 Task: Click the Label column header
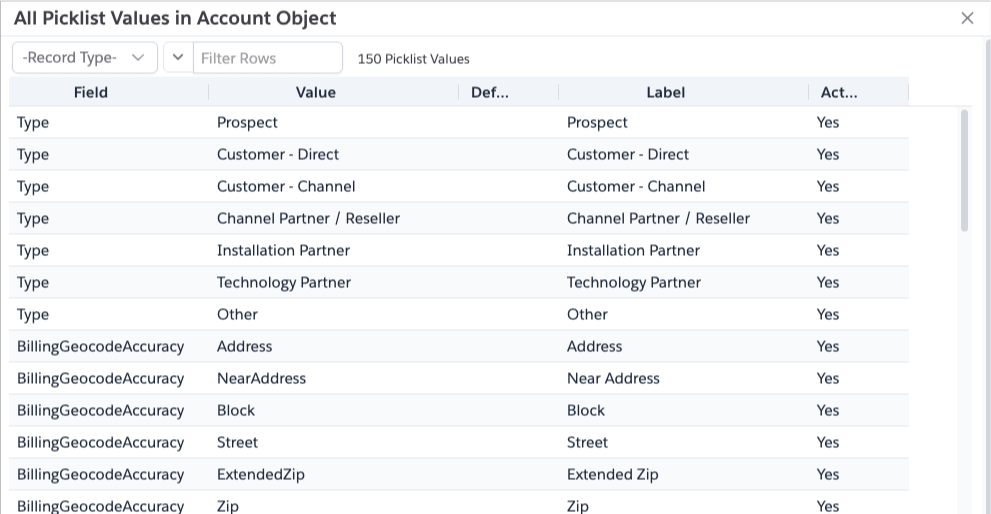666,92
